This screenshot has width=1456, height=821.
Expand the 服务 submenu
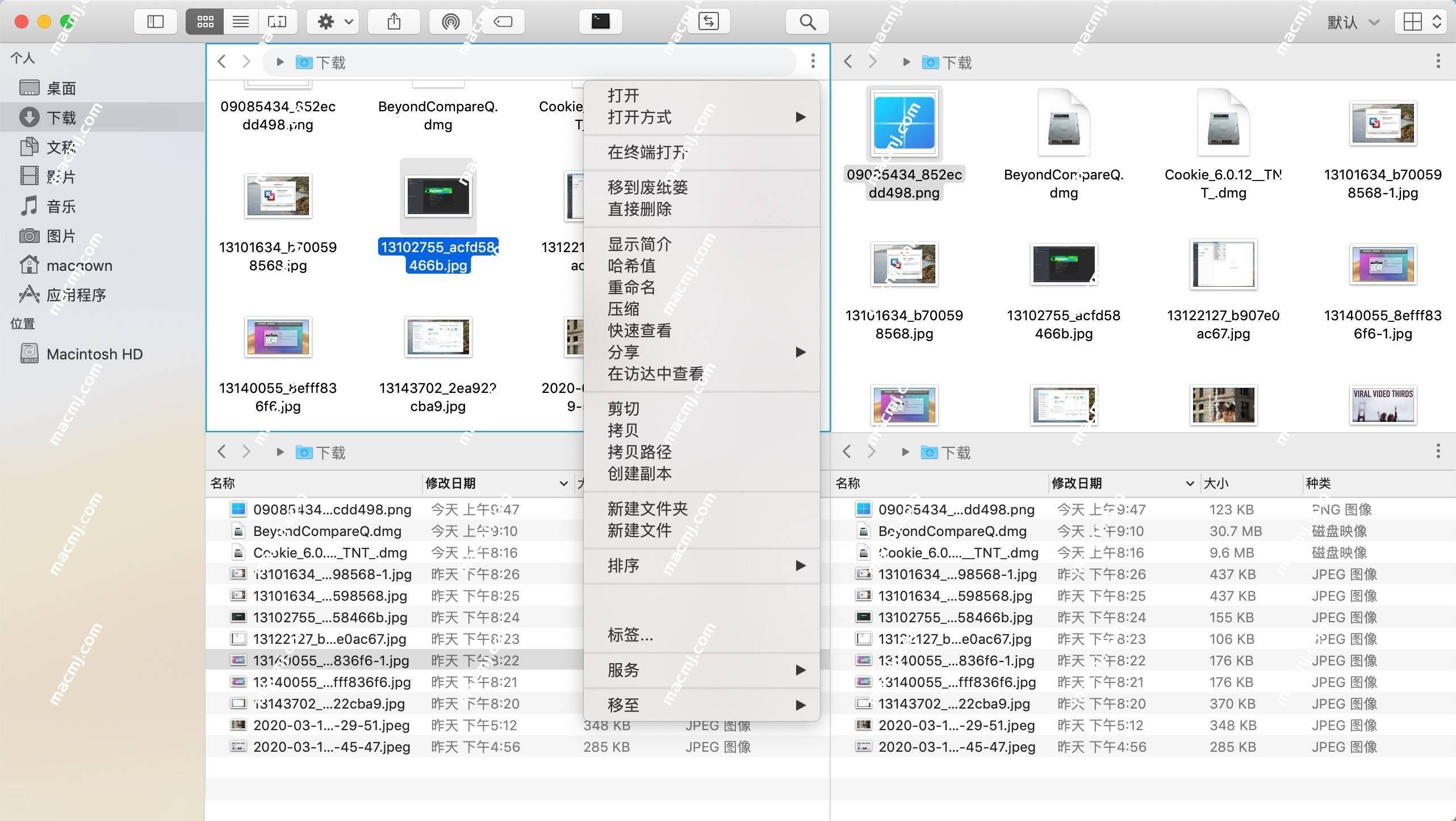(702, 670)
